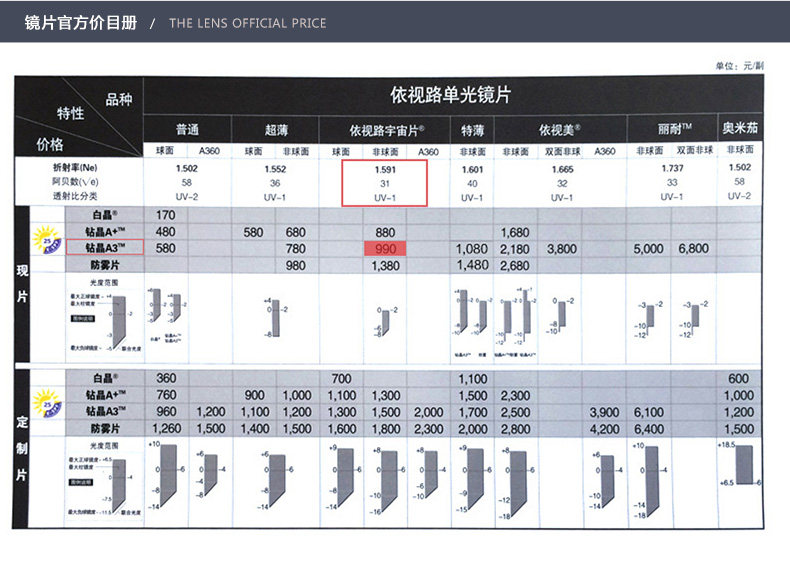
Task: Click the refractive index value 1.601
Action: tap(472, 170)
